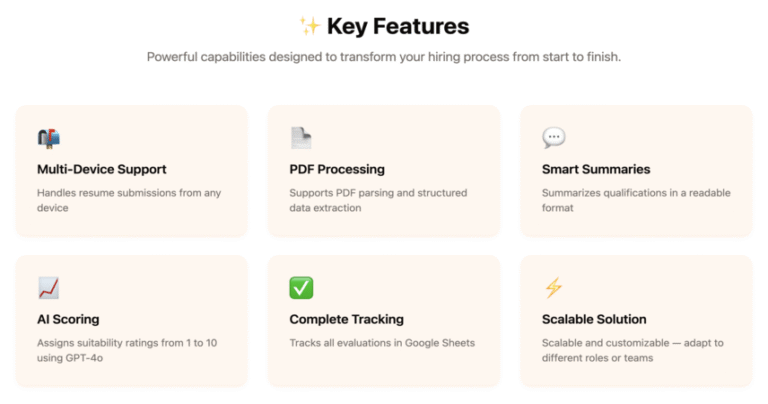768x404 pixels.
Task: Click 'Handles resume submissions from any device' text
Action: coord(129,200)
